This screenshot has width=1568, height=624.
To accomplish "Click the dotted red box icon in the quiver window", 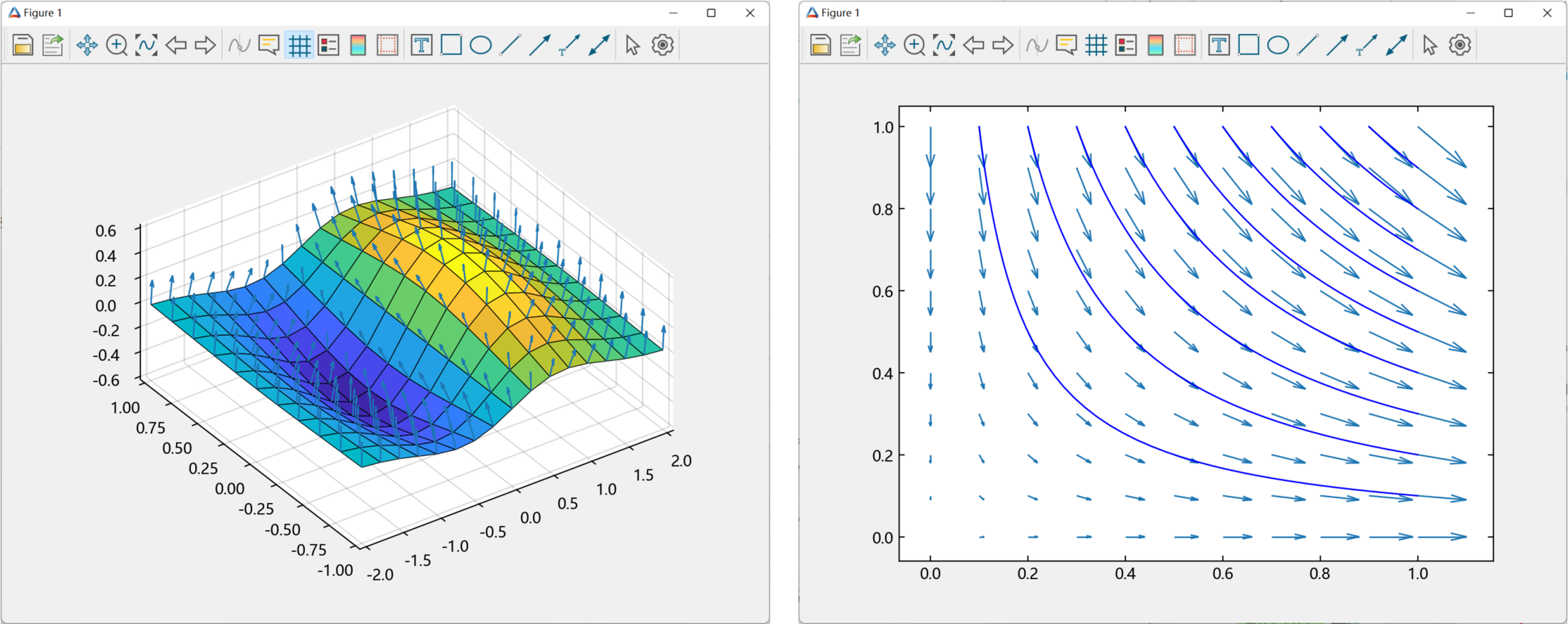I will click(1184, 45).
